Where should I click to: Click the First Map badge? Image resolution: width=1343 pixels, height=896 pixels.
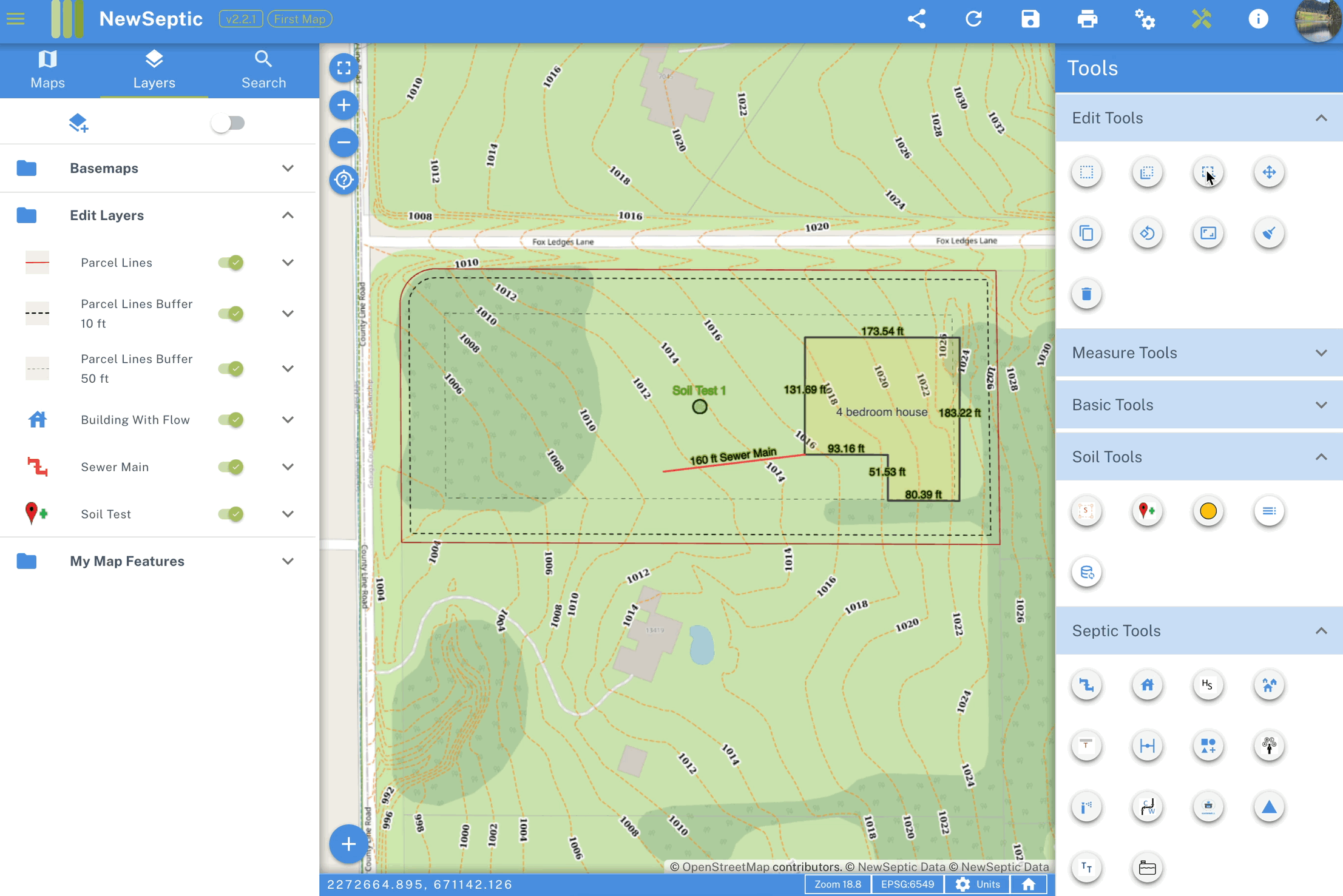pos(300,19)
